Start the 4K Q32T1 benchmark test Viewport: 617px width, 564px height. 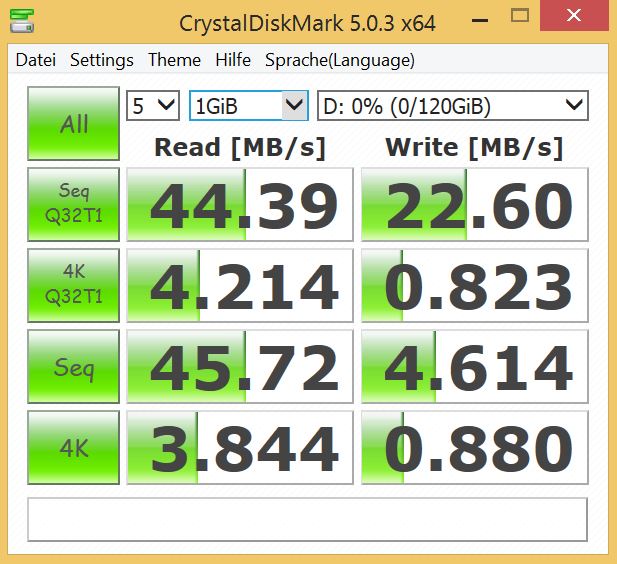pos(74,286)
